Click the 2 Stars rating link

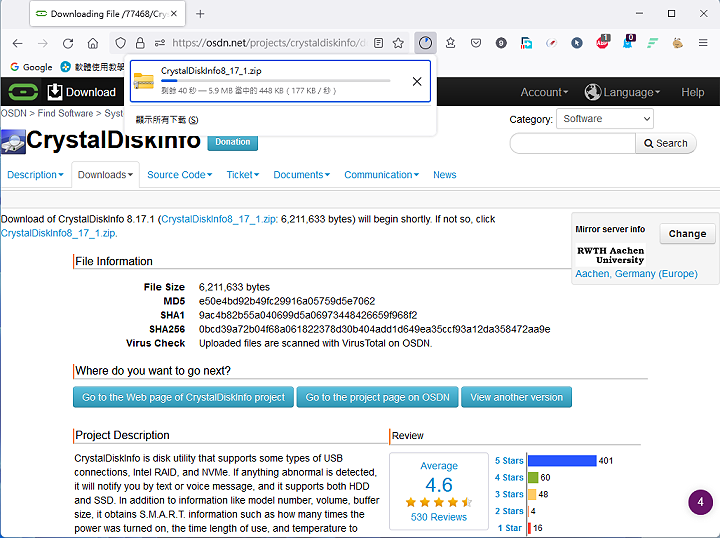[x=509, y=512]
